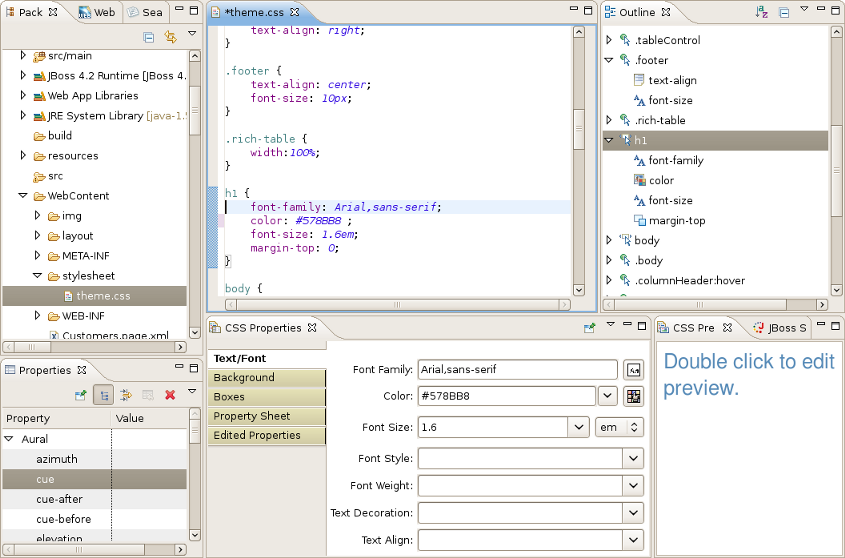
Task: Open the Font Style dropdown
Action: click(632, 458)
